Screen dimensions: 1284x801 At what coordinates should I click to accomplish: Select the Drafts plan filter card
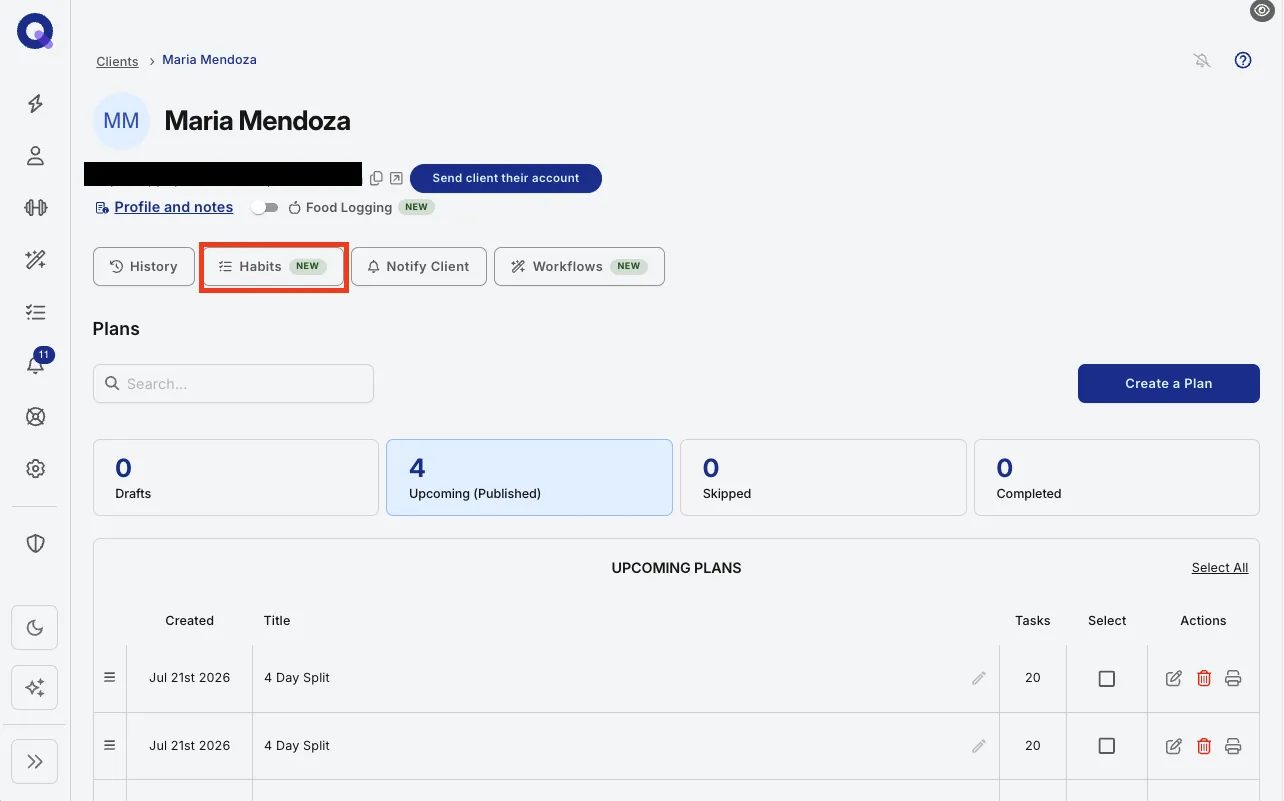coord(236,478)
